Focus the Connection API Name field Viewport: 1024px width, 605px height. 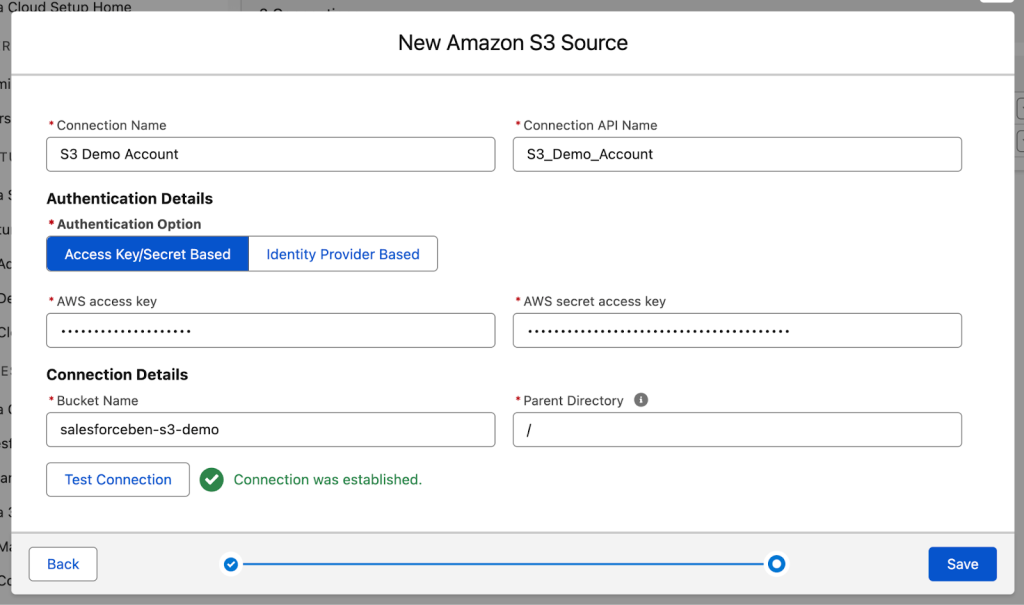click(737, 154)
